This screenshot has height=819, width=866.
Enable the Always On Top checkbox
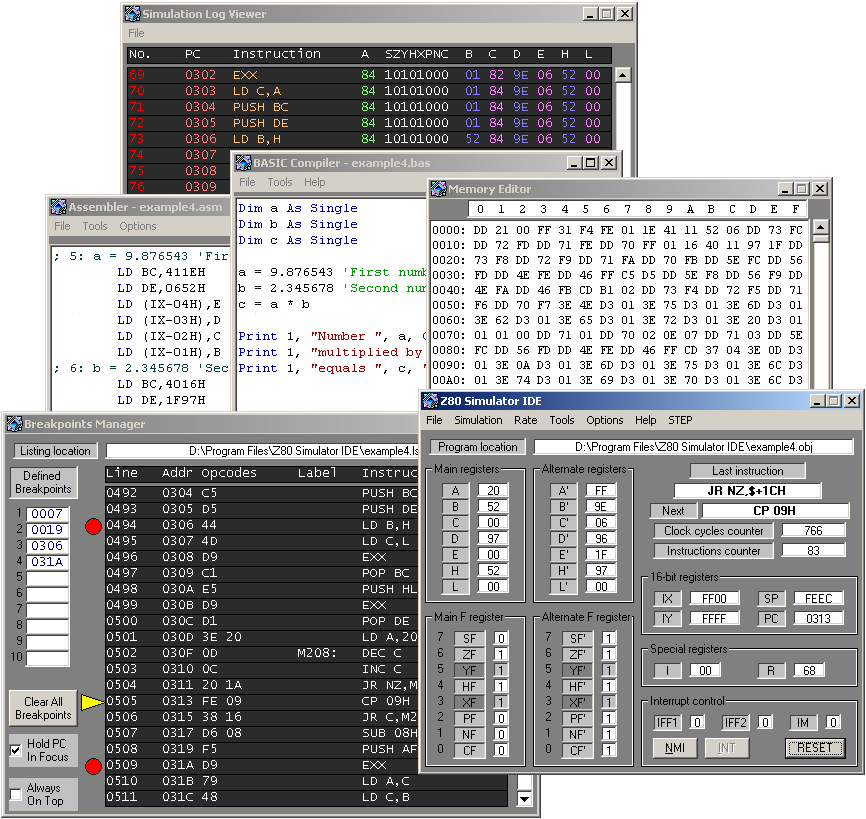tap(16, 794)
